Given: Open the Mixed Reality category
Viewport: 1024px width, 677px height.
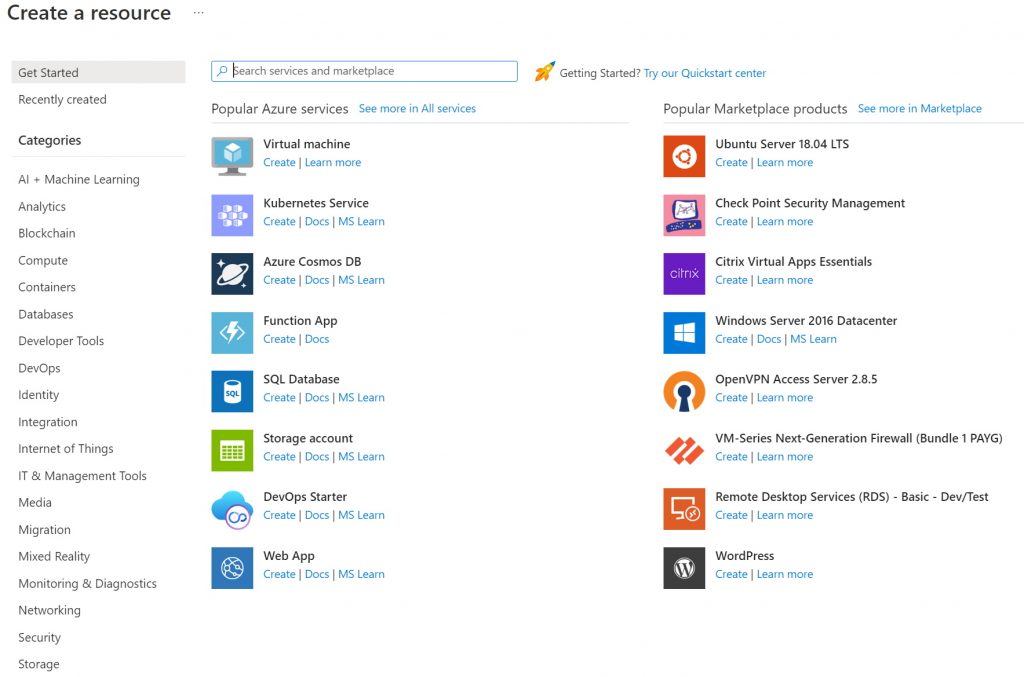Looking at the screenshot, I should pos(54,556).
